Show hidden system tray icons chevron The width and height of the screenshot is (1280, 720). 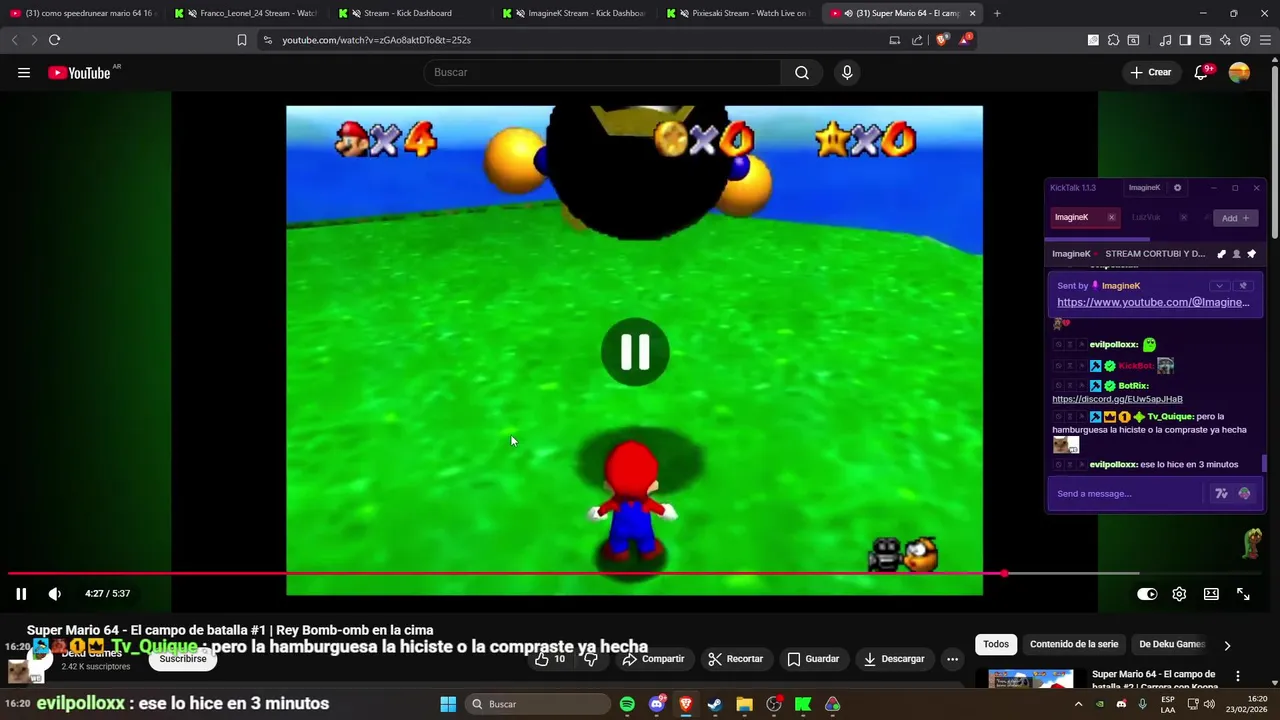click(x=1078, y=704)
